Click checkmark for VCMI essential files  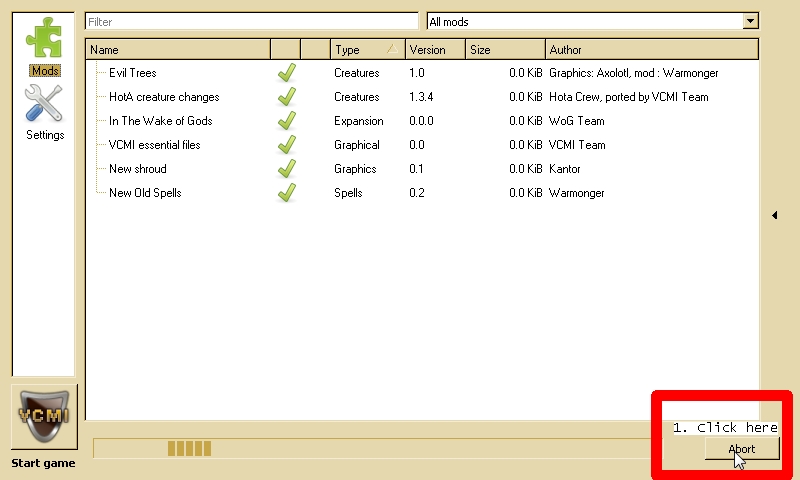click(286, 145)
